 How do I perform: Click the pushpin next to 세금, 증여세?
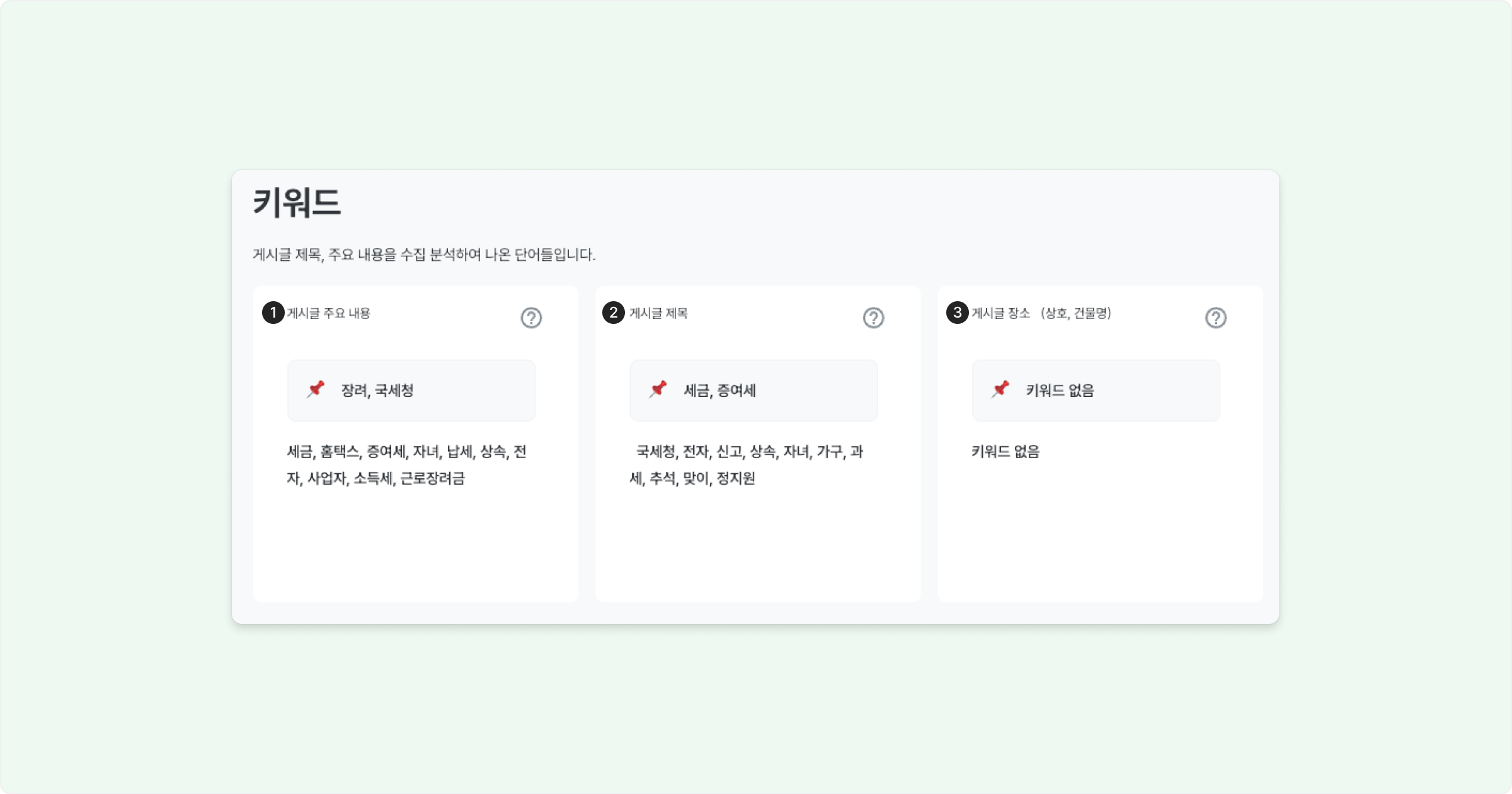[x=658, y=389]
